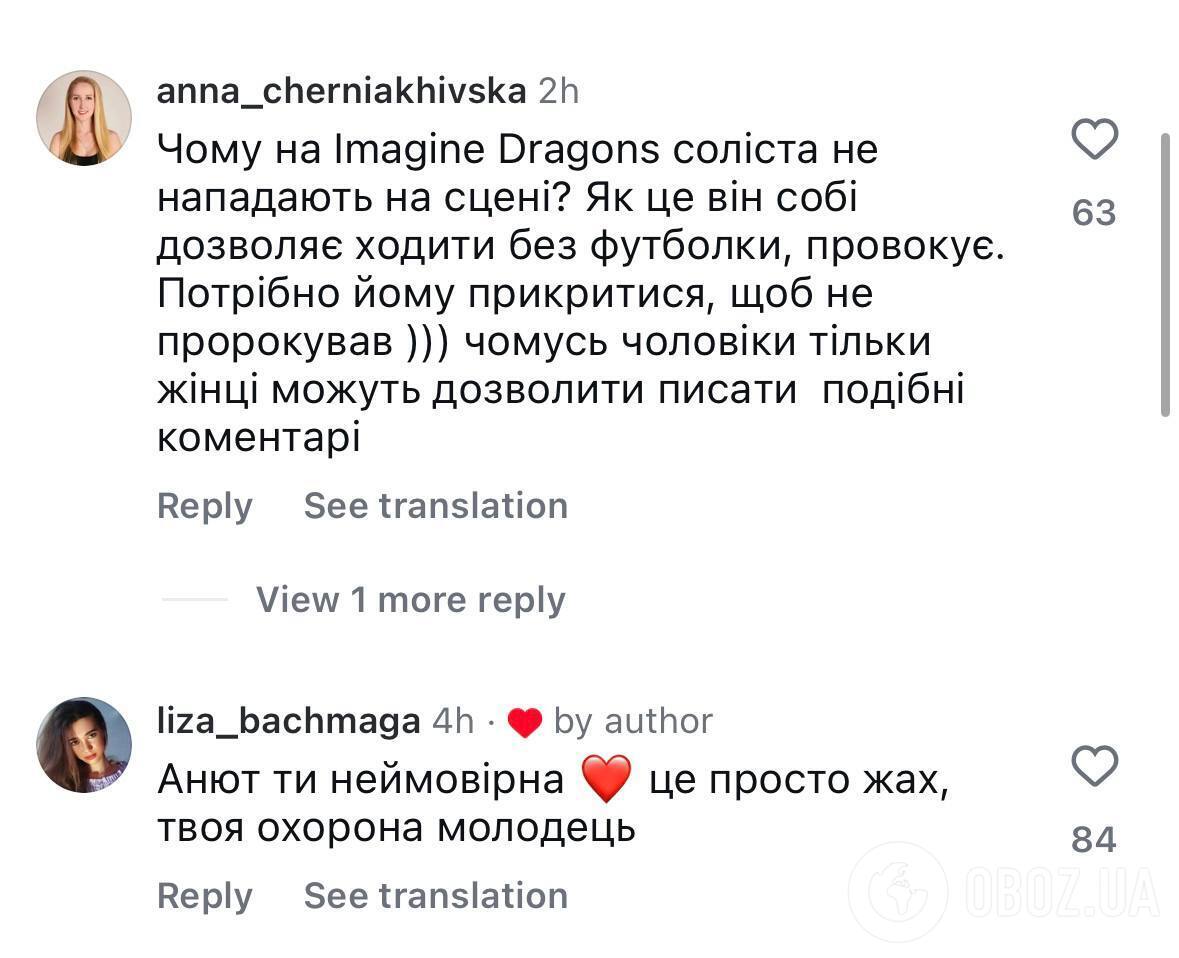
Task: Toggle the author's heart reaction badge
Action: tap(526, 719)
